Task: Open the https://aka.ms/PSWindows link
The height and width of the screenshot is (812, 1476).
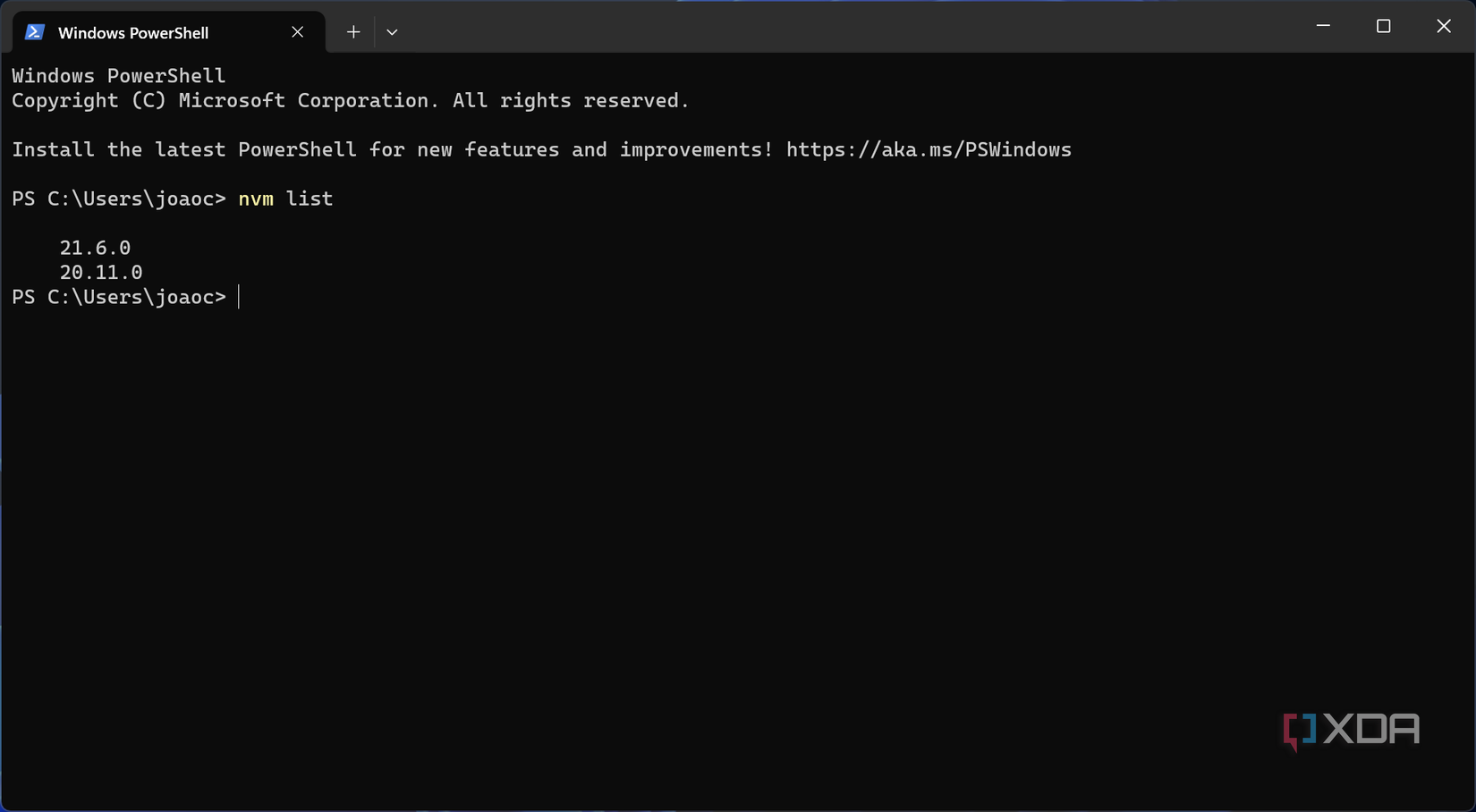Action: [x=929, y=149]
